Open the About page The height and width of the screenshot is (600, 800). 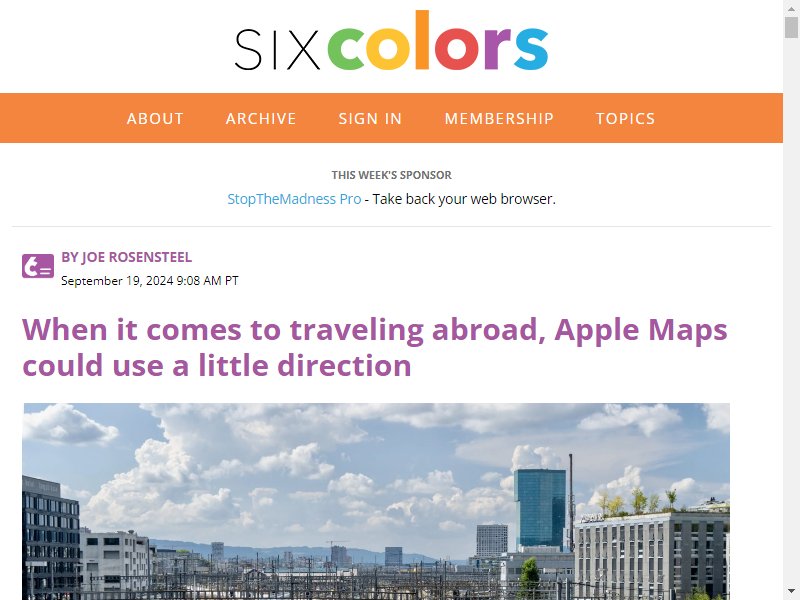(155, 118)
